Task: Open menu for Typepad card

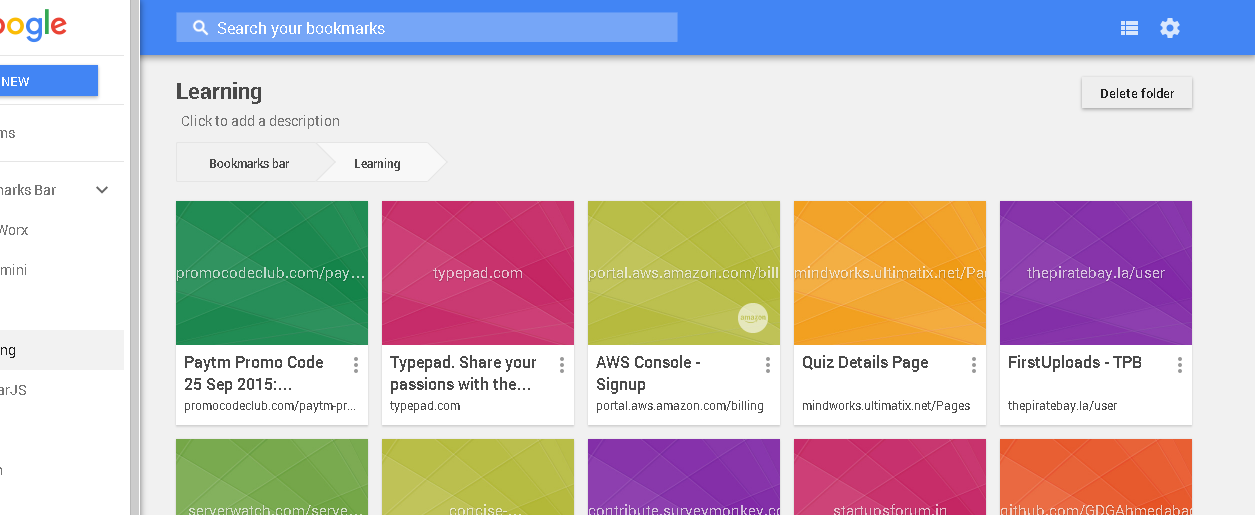Action: click(562, 365)
